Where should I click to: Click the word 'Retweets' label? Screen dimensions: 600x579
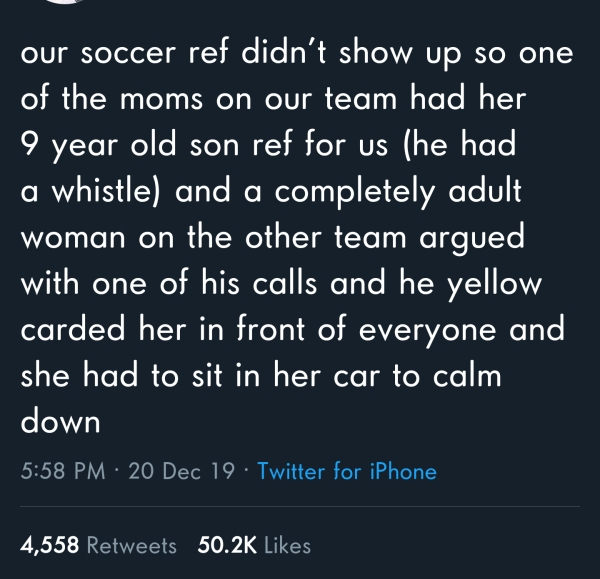pos(132,545)
